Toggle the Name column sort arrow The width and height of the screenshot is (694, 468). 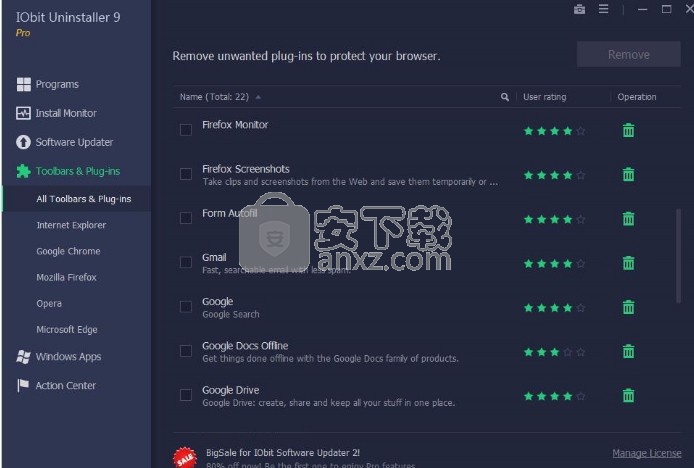pyautogui.click(x=258, y=97)
